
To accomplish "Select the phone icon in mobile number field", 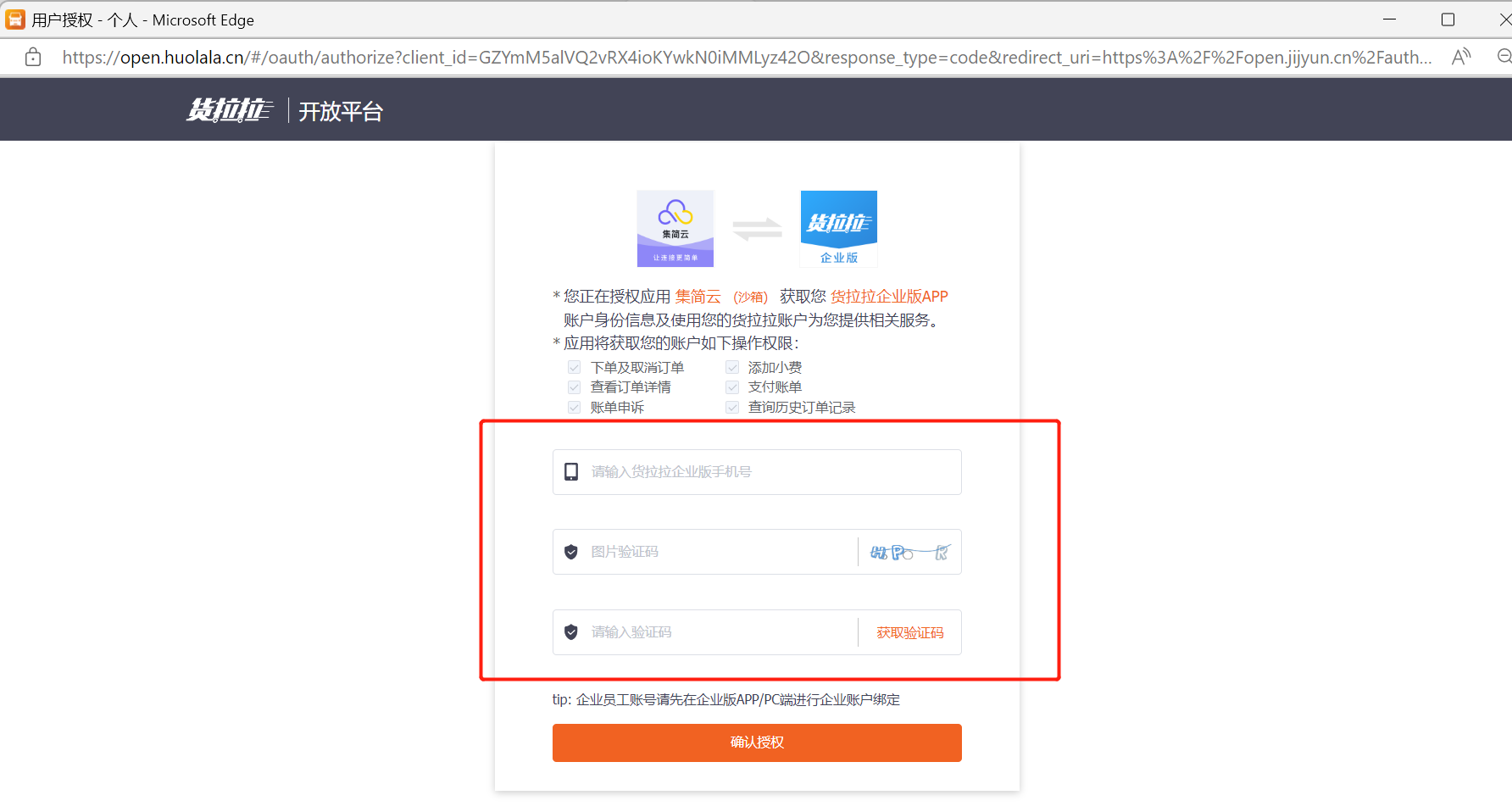I will tap(570, 471).
